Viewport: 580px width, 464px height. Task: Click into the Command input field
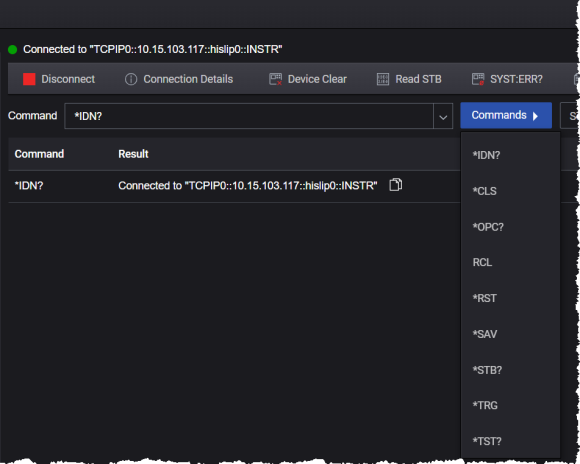click(249, 116)
